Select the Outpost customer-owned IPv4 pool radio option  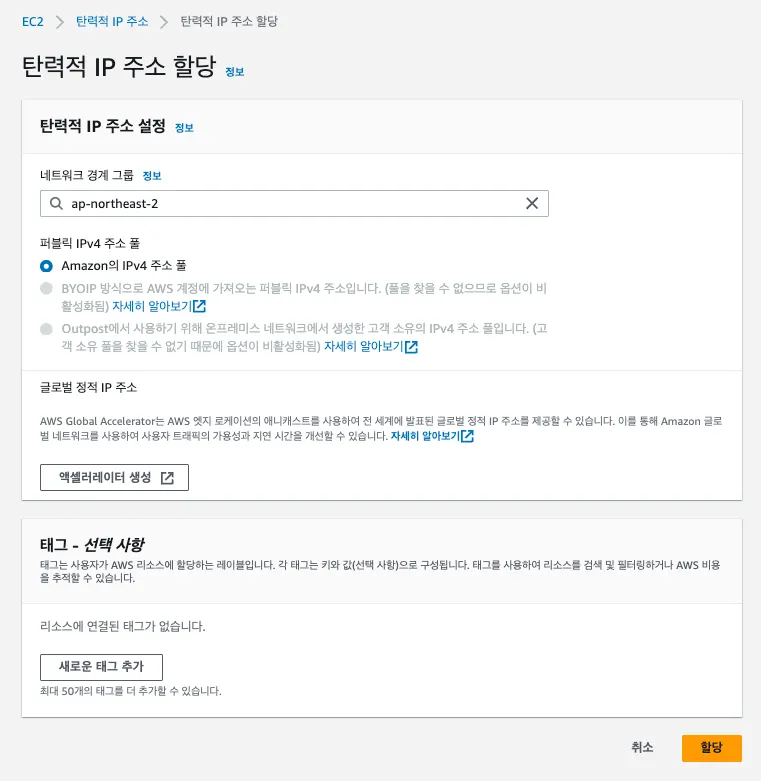[46, 329]
